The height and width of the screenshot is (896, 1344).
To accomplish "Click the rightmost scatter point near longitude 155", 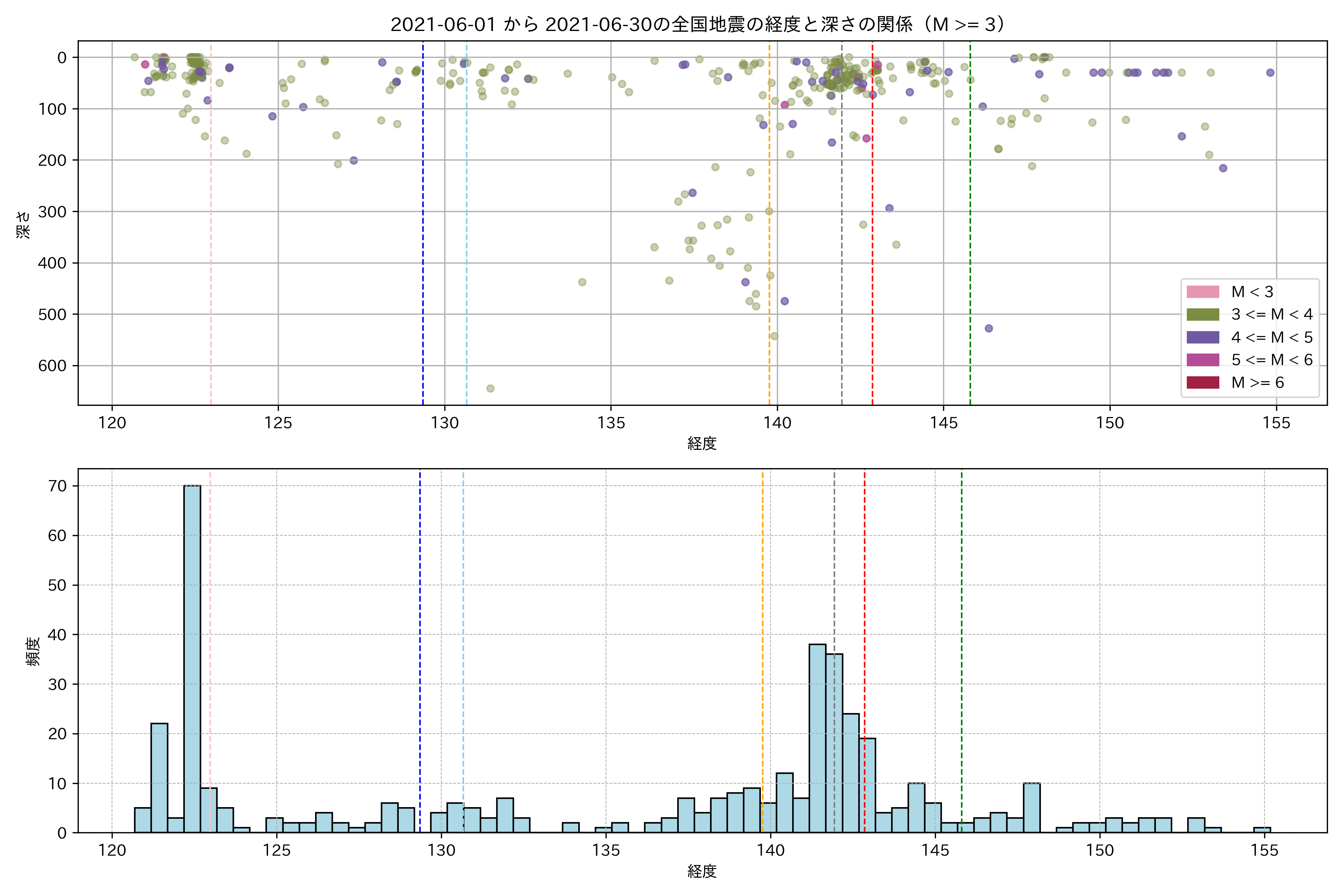I will coord(1270,72).
